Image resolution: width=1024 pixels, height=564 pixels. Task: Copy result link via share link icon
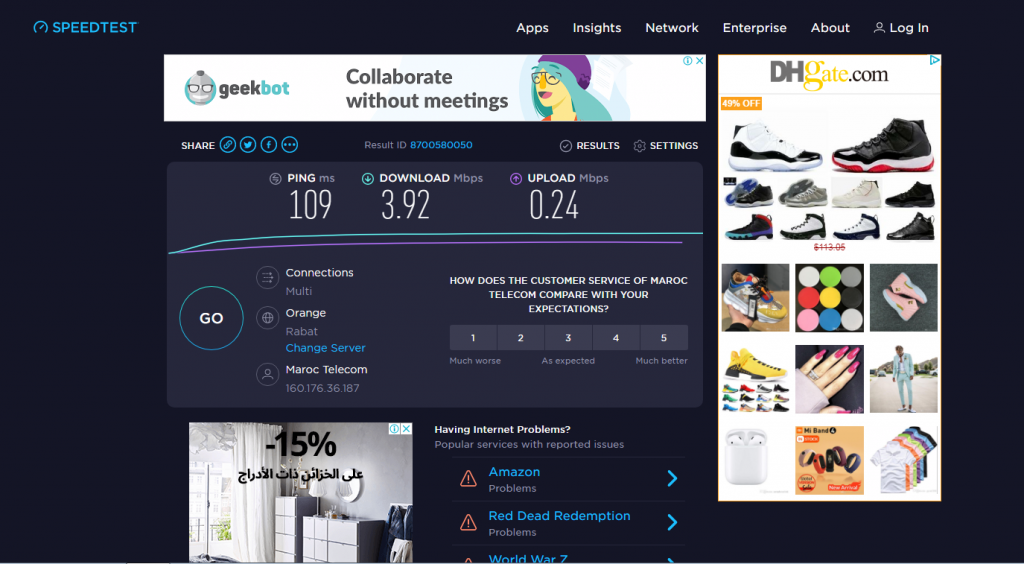(x=227, y=145)
